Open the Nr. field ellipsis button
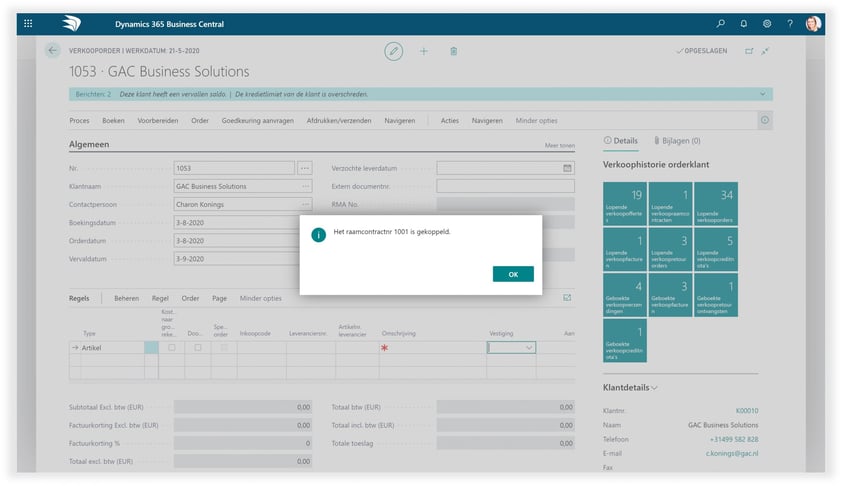Image resolution: width=842 pixels, height=486 pixels. coord(304,168)
